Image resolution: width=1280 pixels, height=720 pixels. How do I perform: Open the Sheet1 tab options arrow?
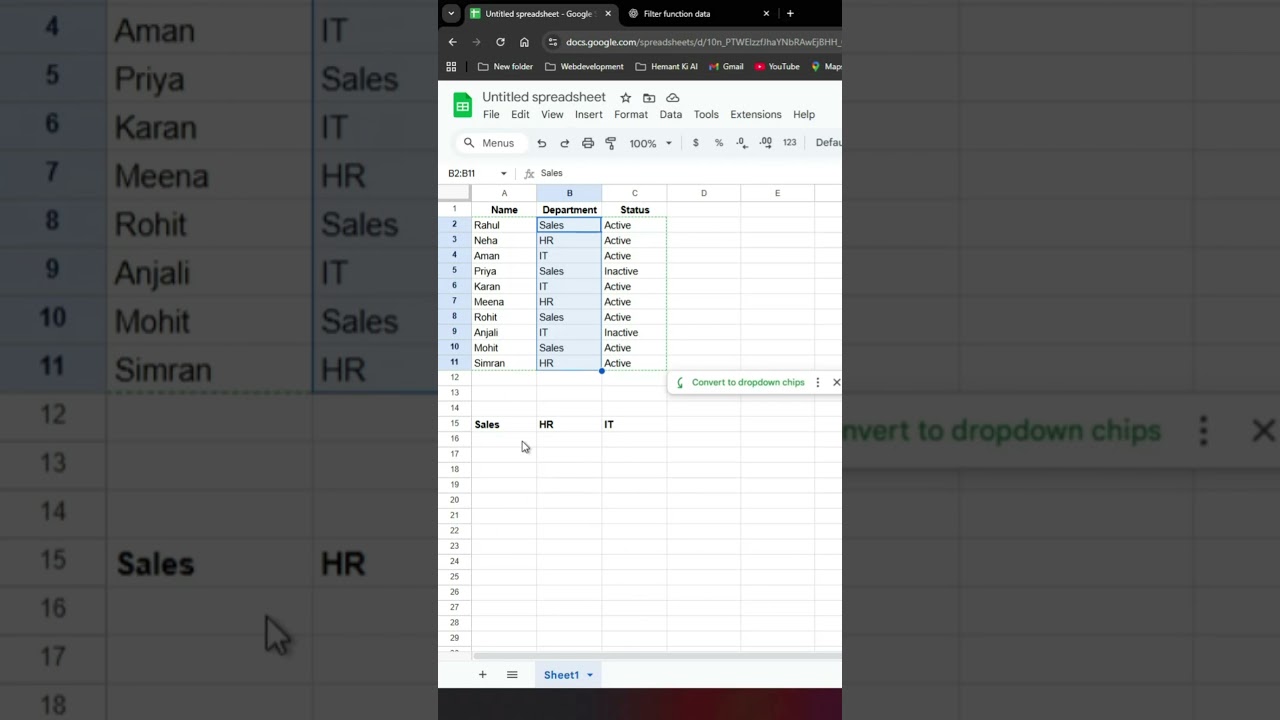pos(590,675)
